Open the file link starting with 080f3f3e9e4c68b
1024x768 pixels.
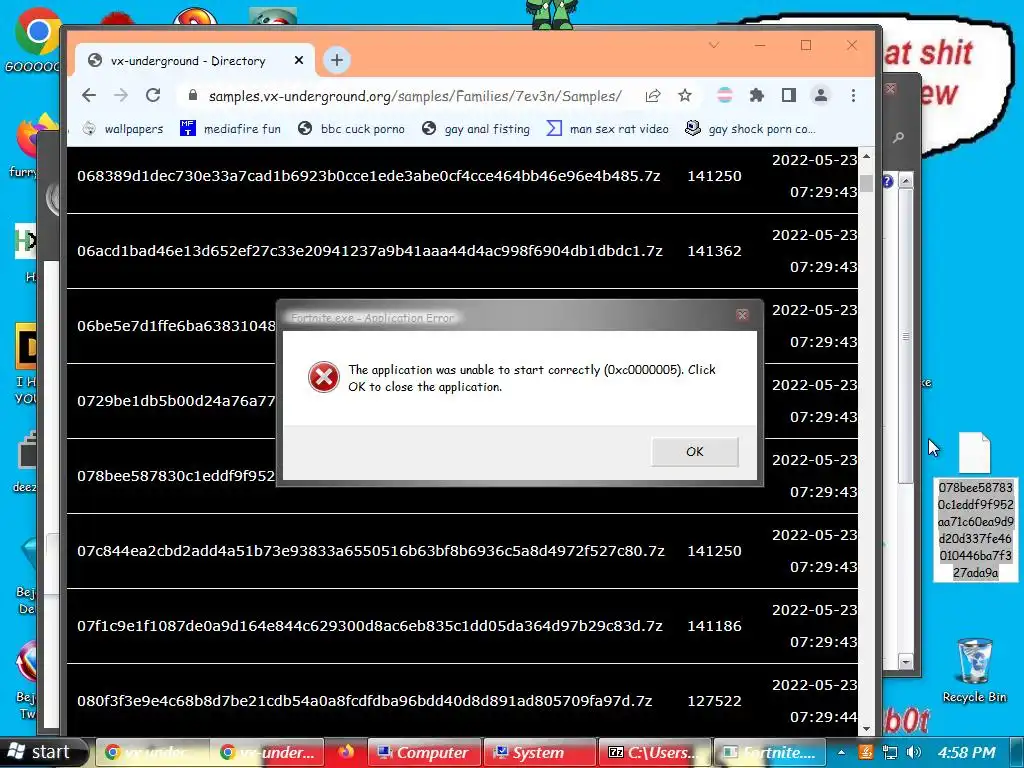(364, 701)
